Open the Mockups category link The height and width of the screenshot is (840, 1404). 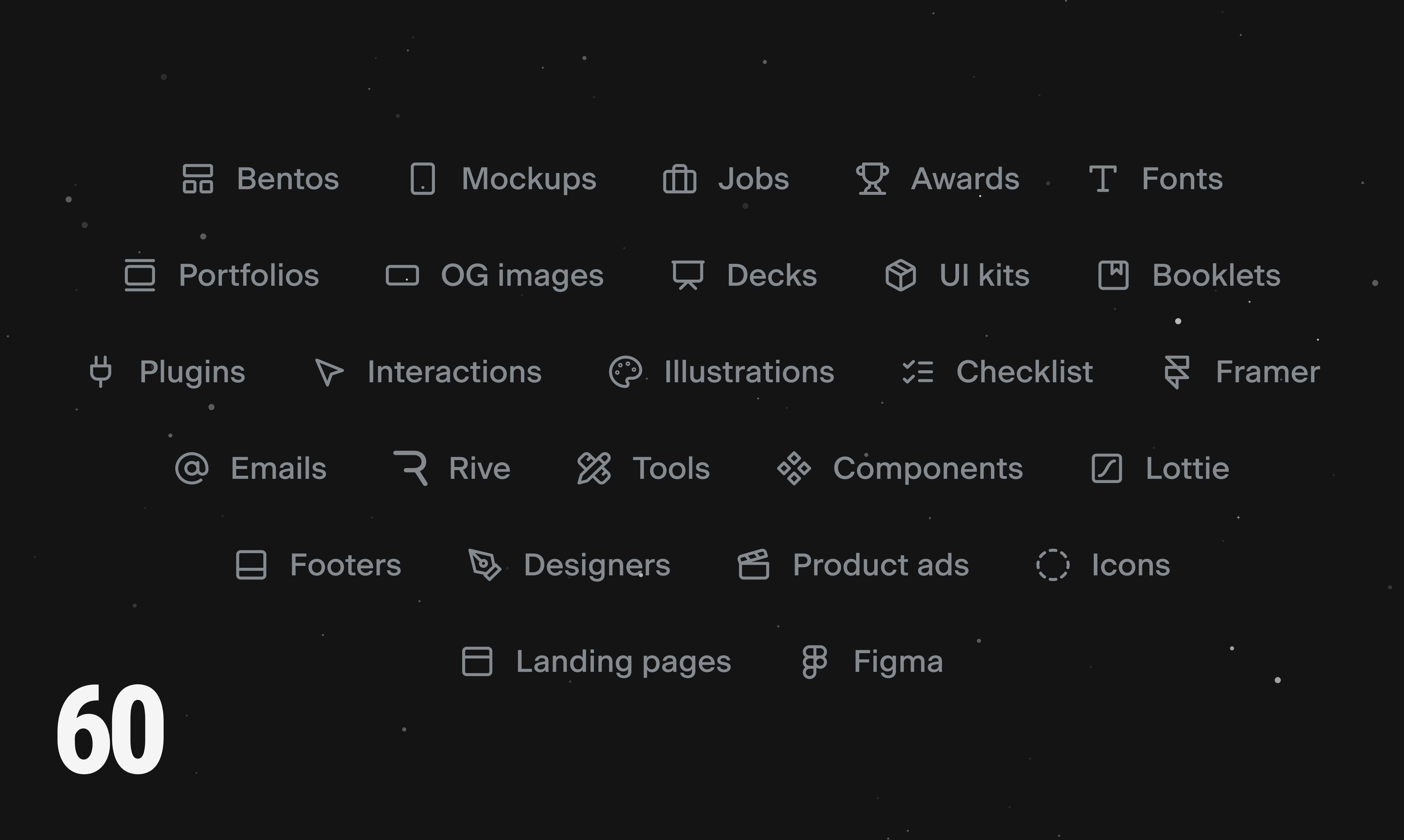(x=529, y=180)
